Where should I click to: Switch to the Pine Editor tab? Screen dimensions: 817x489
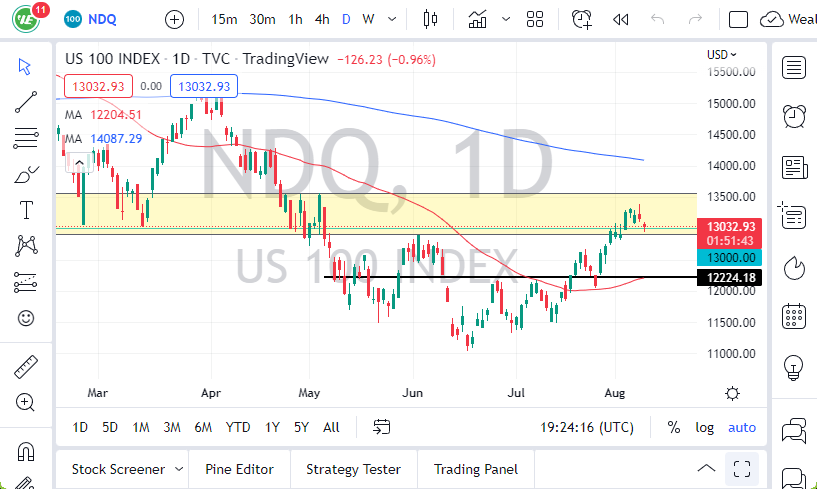point(239,469)
